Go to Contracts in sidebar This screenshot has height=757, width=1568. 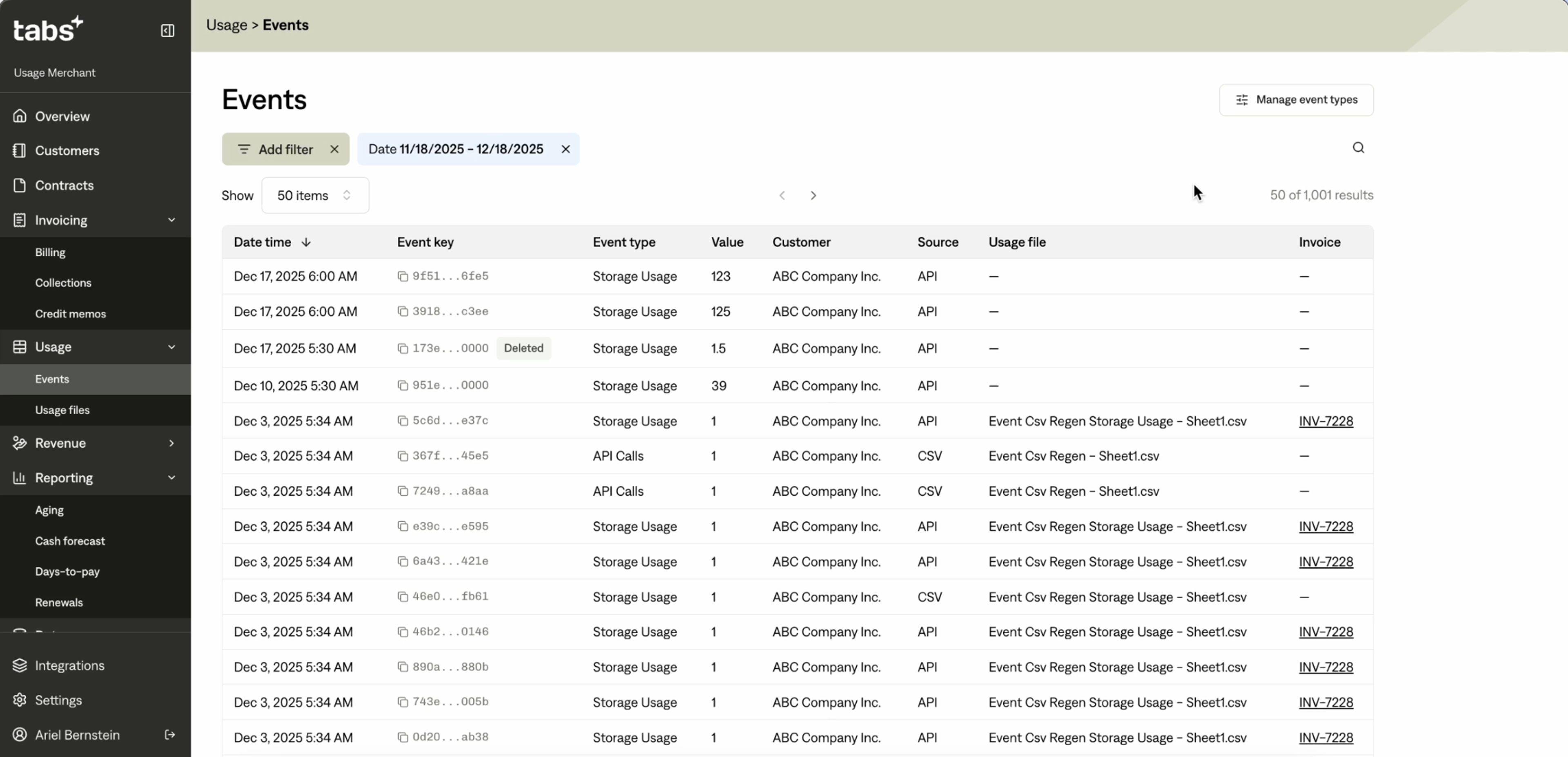[x=64, y=185]
